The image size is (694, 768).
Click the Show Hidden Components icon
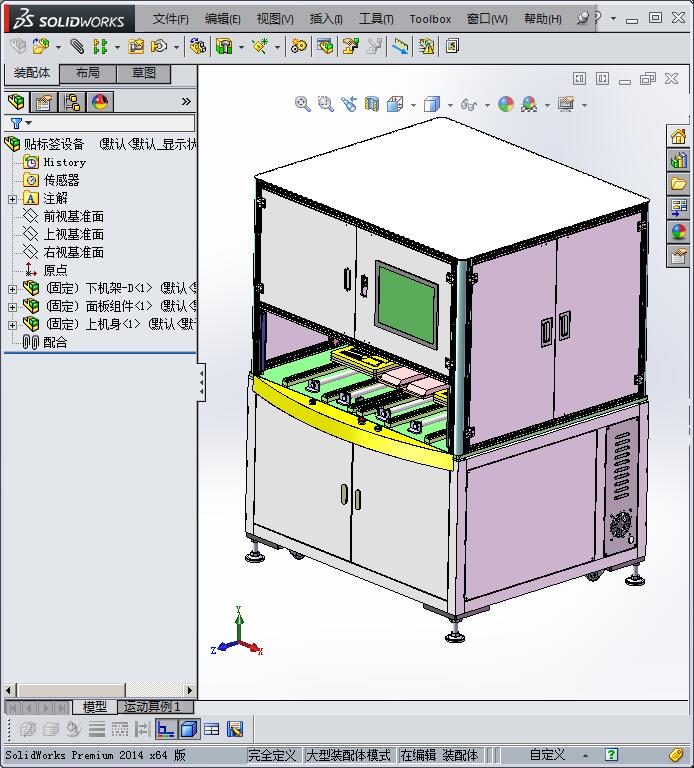(x=197, y=47)
